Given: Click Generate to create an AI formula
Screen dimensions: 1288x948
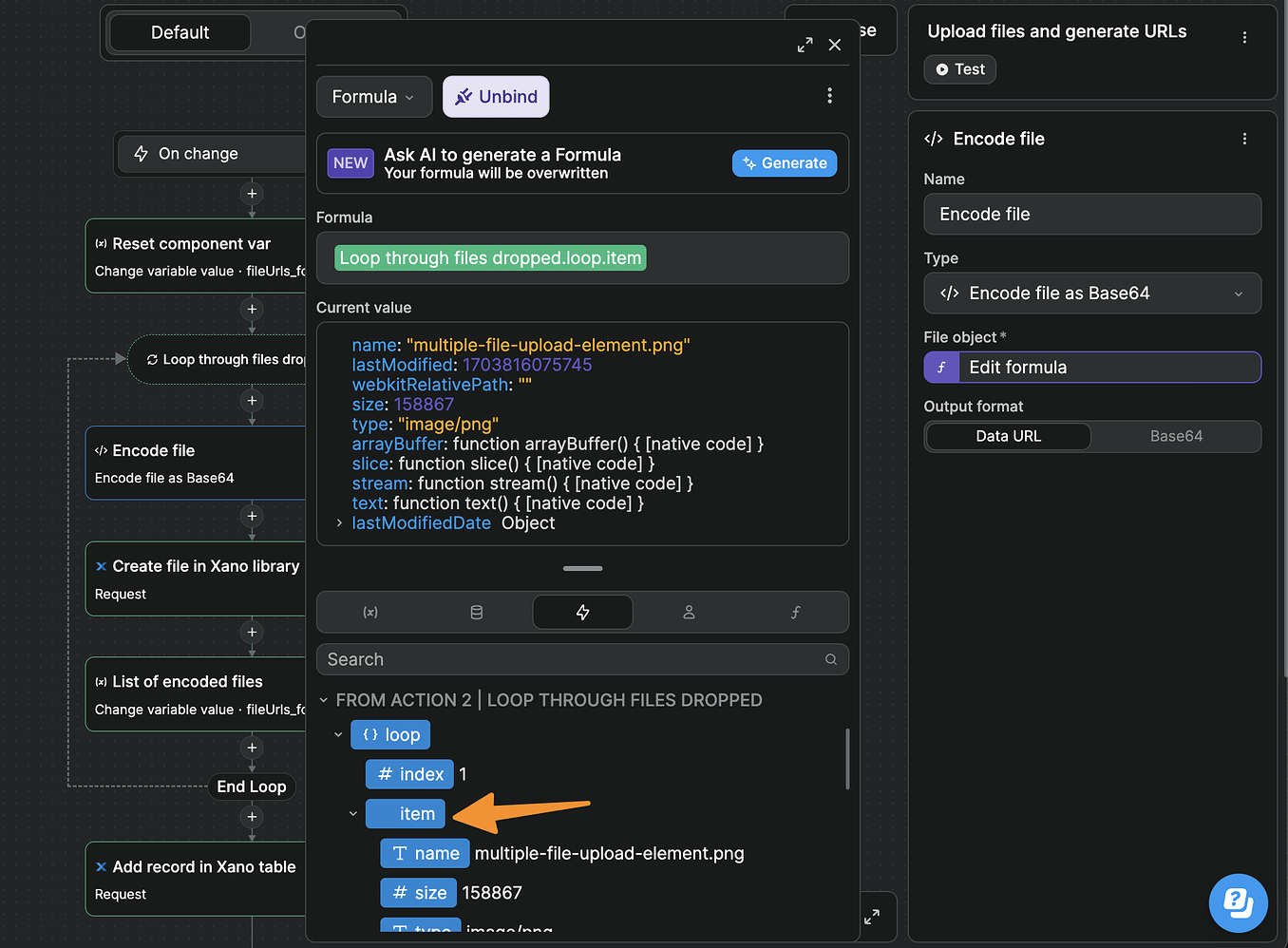Looking at the screenshot, I should [784, 162].
